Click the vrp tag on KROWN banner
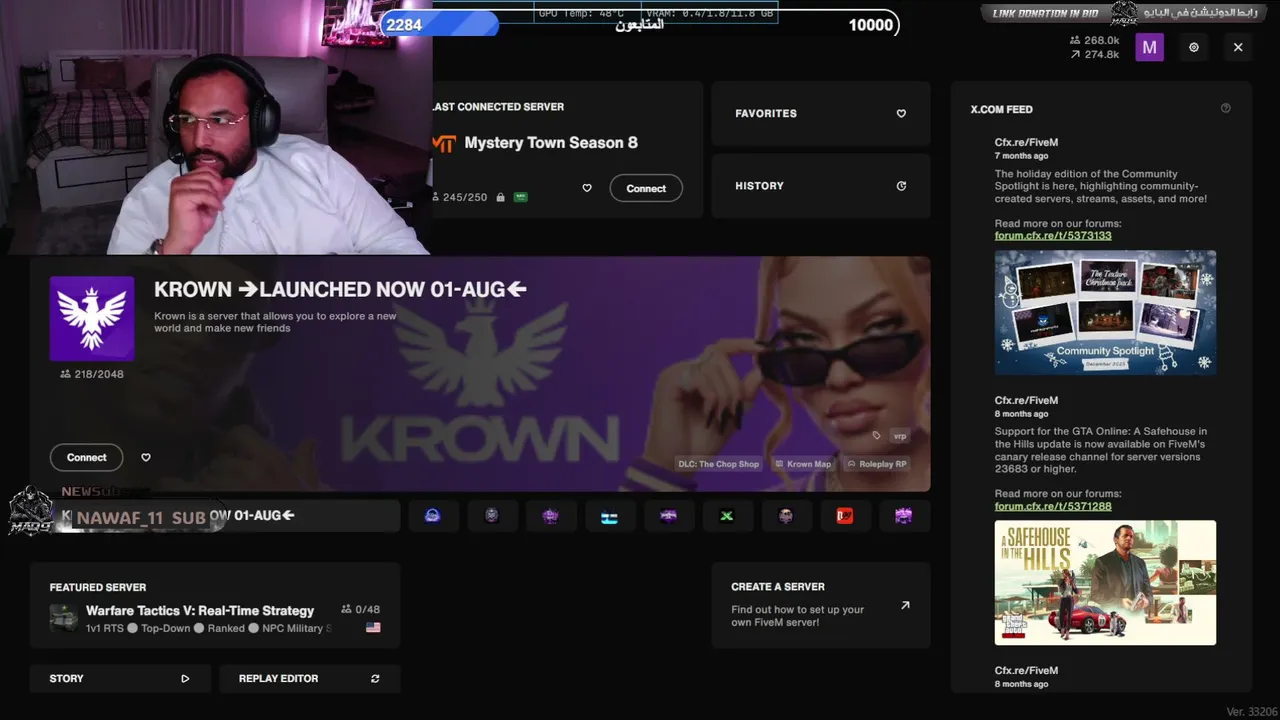This screenshot has width=1280, height=720. tap(899, 436)
